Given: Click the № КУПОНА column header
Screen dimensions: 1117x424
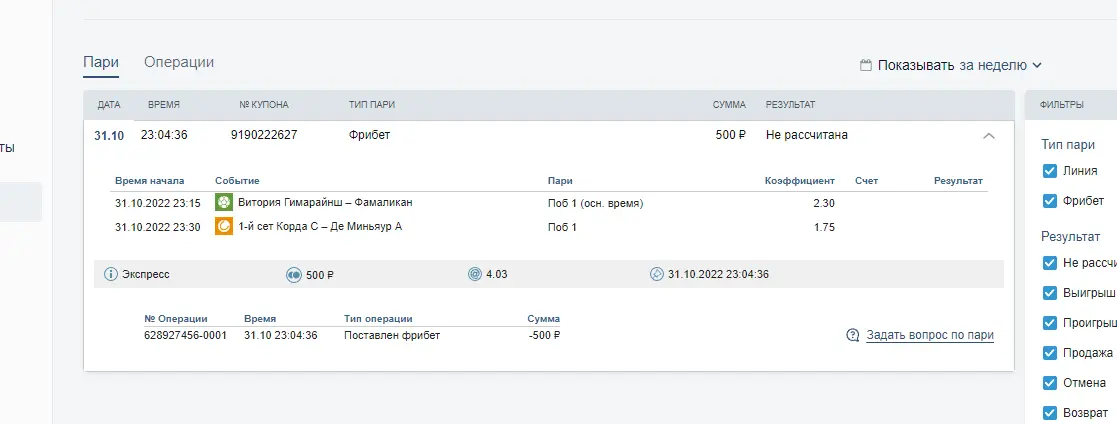Looking at the screenshot, I should tap(264, 105).
